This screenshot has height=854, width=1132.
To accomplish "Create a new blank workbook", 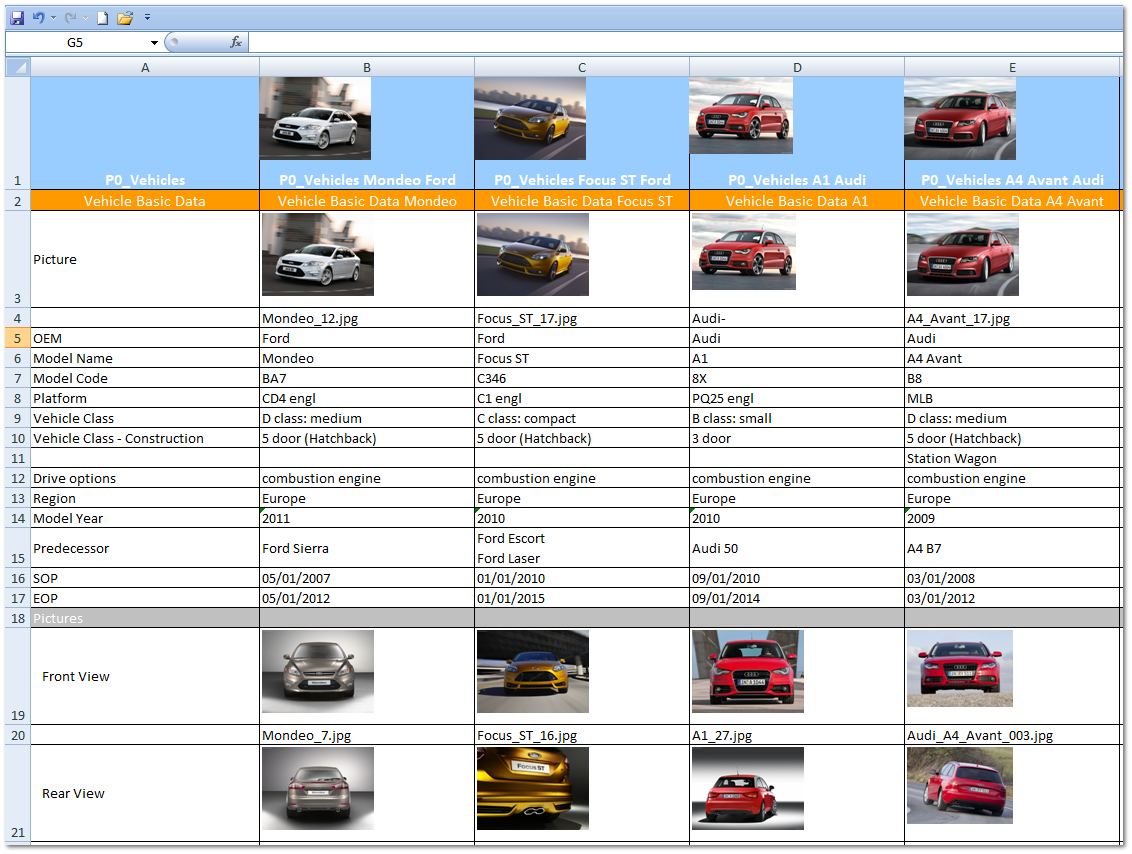I will 103,18.
